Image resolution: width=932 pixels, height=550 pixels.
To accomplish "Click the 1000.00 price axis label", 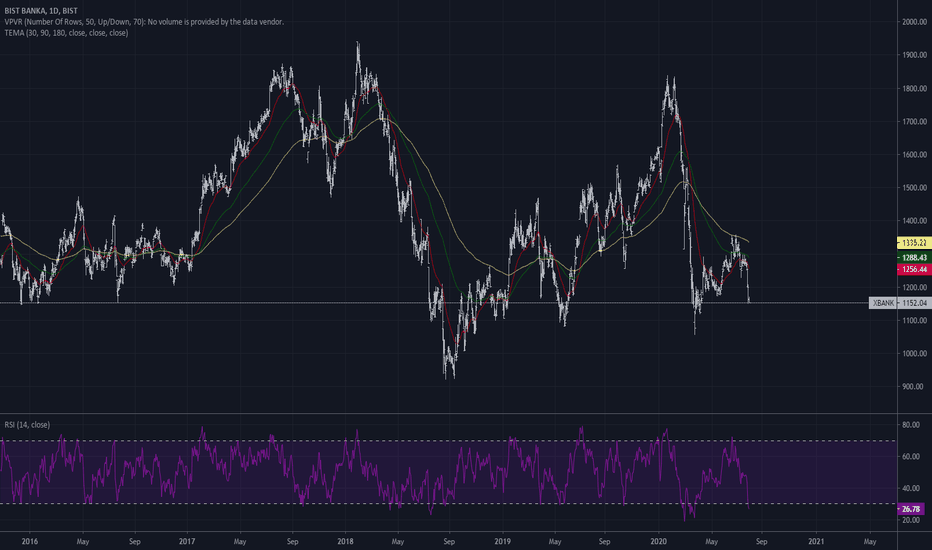I will pyautogui.click(x=914, y=353).
